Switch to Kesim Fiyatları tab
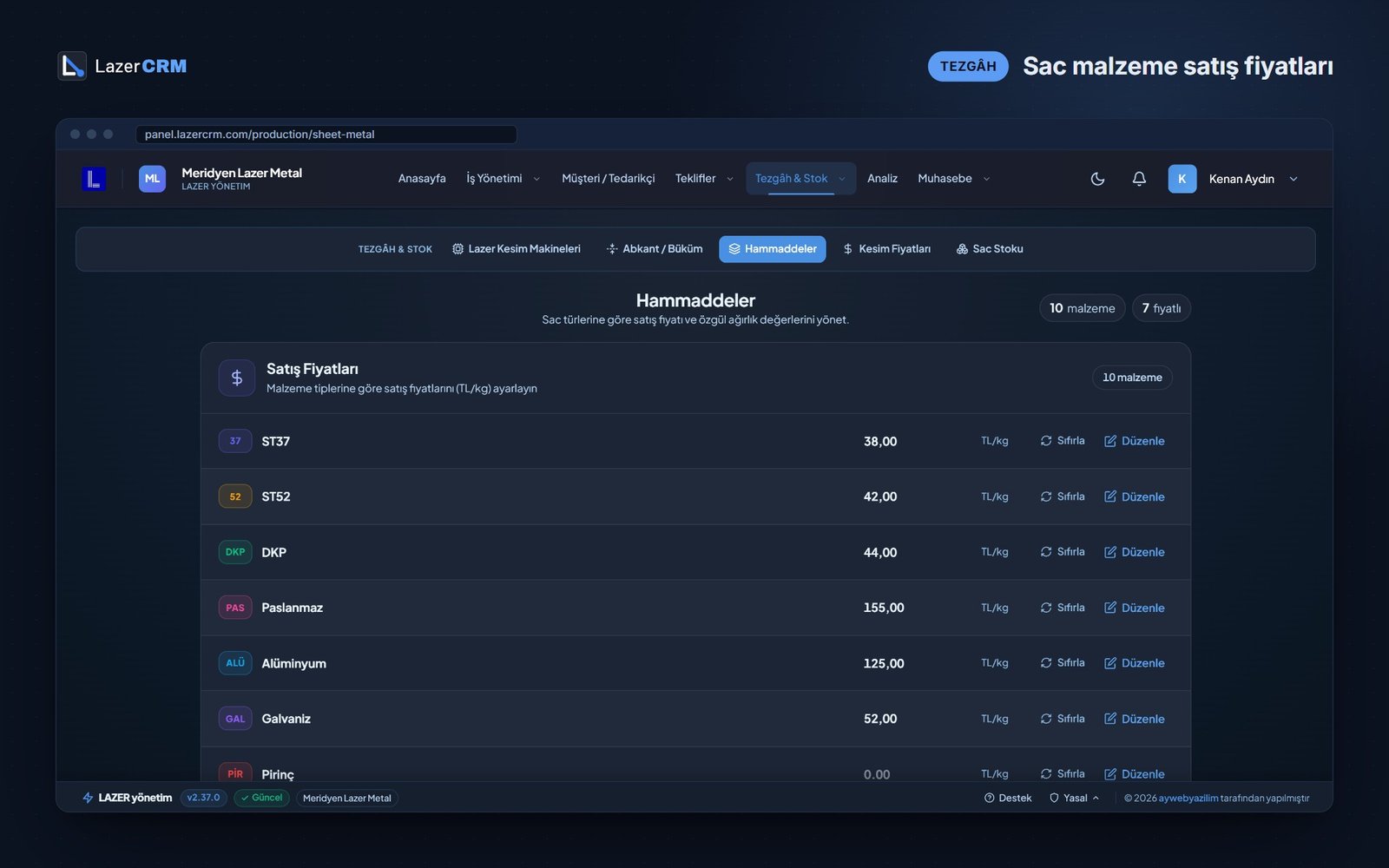 (x=886, y=249)
